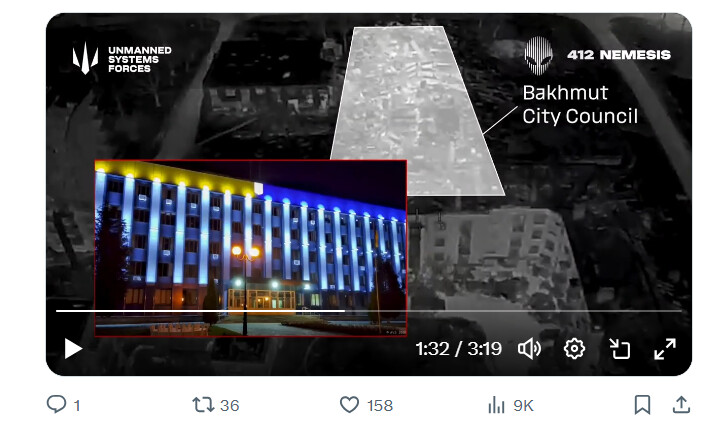Click the 412 Nemesis emblem
The image size is (711, 423).
[x=538, y=56]
